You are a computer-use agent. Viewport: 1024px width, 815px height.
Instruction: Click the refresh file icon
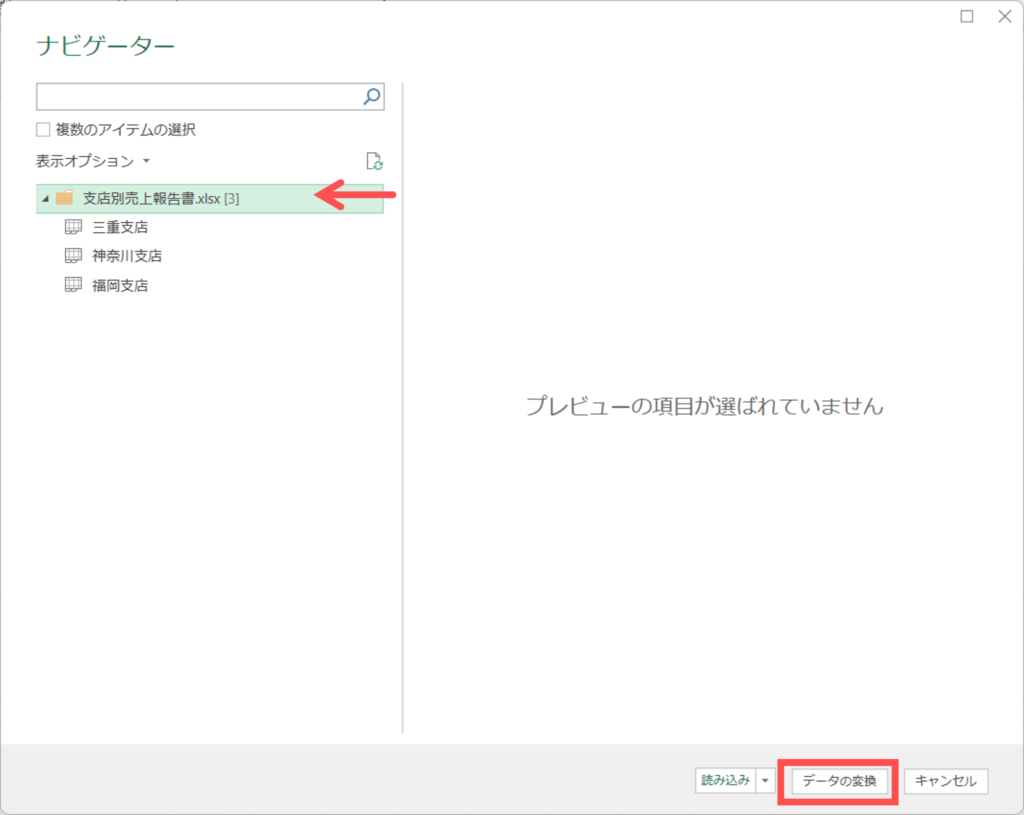point(374,161)
